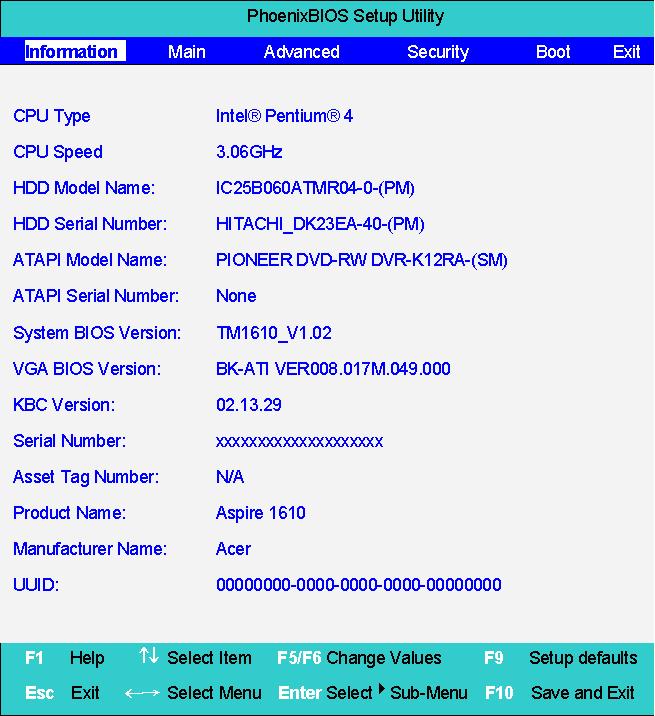Click the 02.13.29 value
This screenshot has width=655, height=716.
(x=248, y=405)
